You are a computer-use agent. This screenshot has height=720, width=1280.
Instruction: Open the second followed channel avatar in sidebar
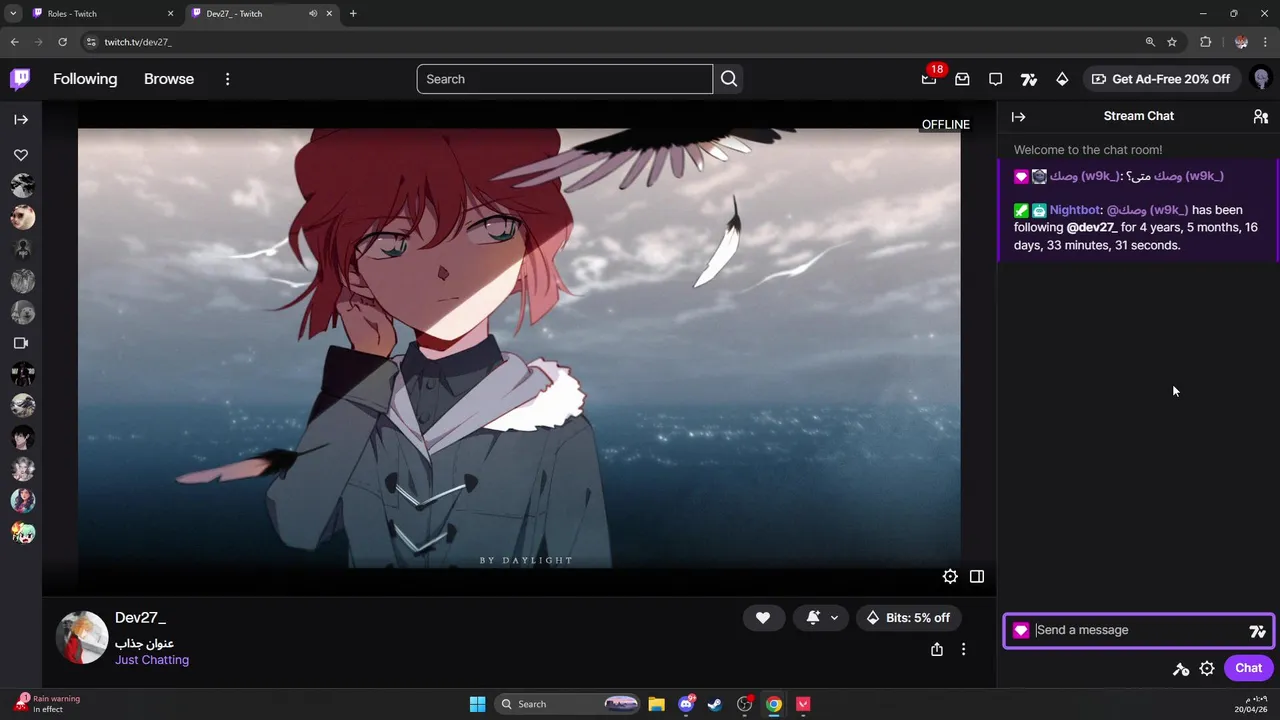(x=22, y=217)
